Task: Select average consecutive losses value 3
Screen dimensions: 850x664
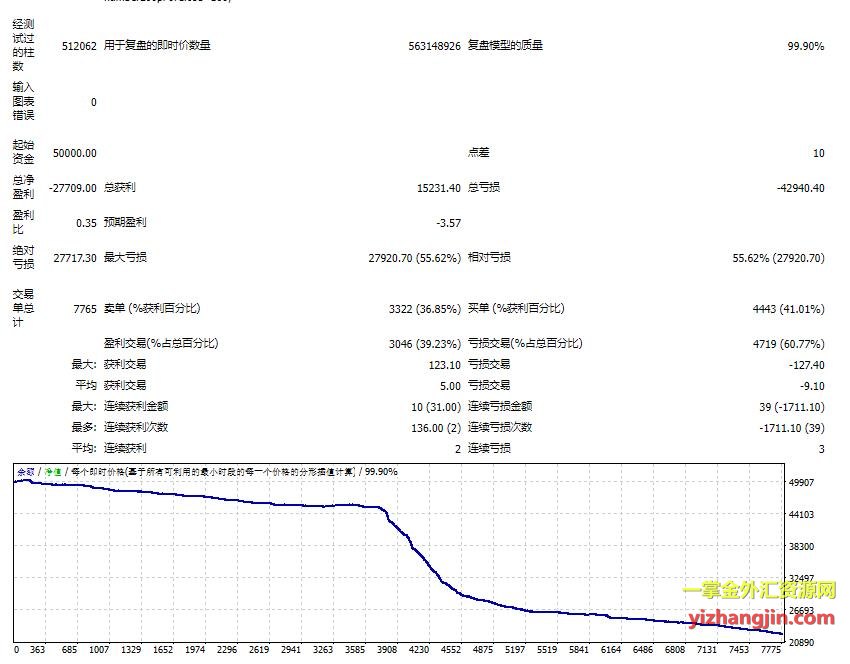Action: [821, 449]
